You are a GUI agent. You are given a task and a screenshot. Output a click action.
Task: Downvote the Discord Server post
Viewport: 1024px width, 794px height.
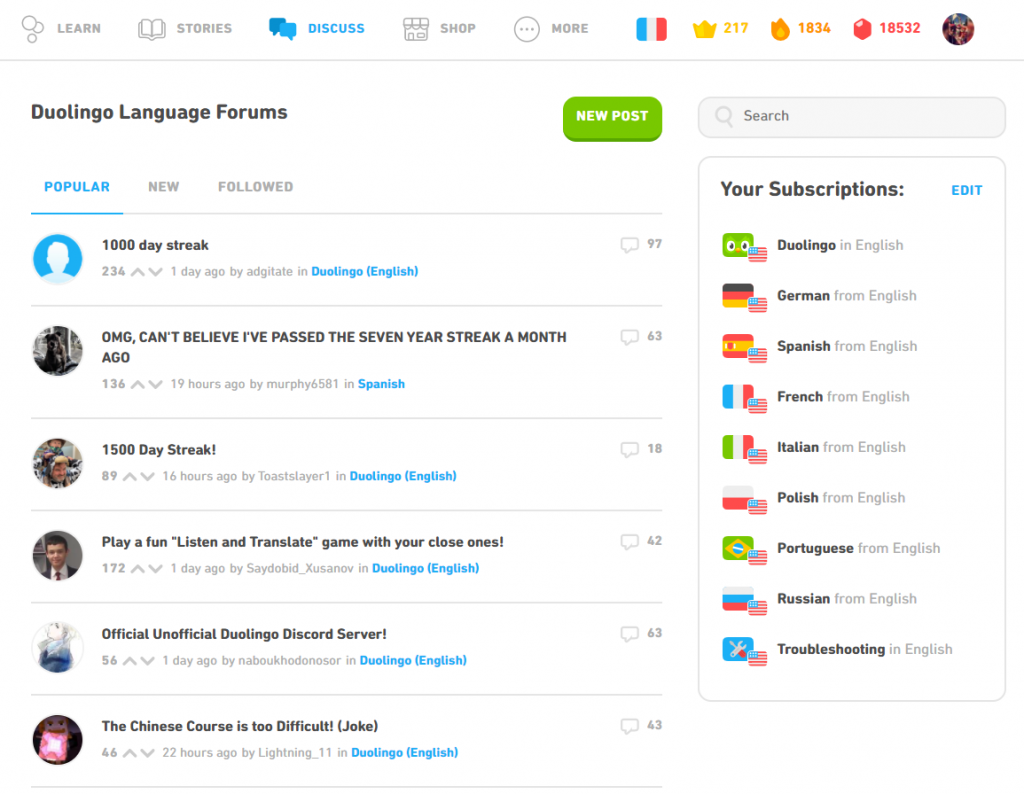click(x=148, y=661)
